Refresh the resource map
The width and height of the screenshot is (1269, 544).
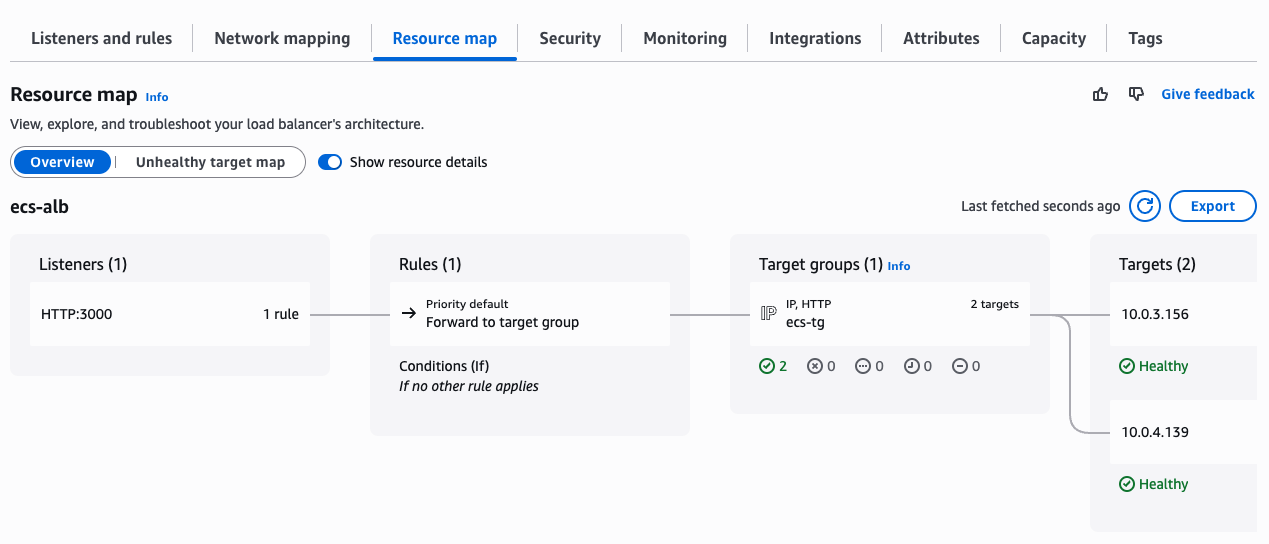pos(1145,206)
